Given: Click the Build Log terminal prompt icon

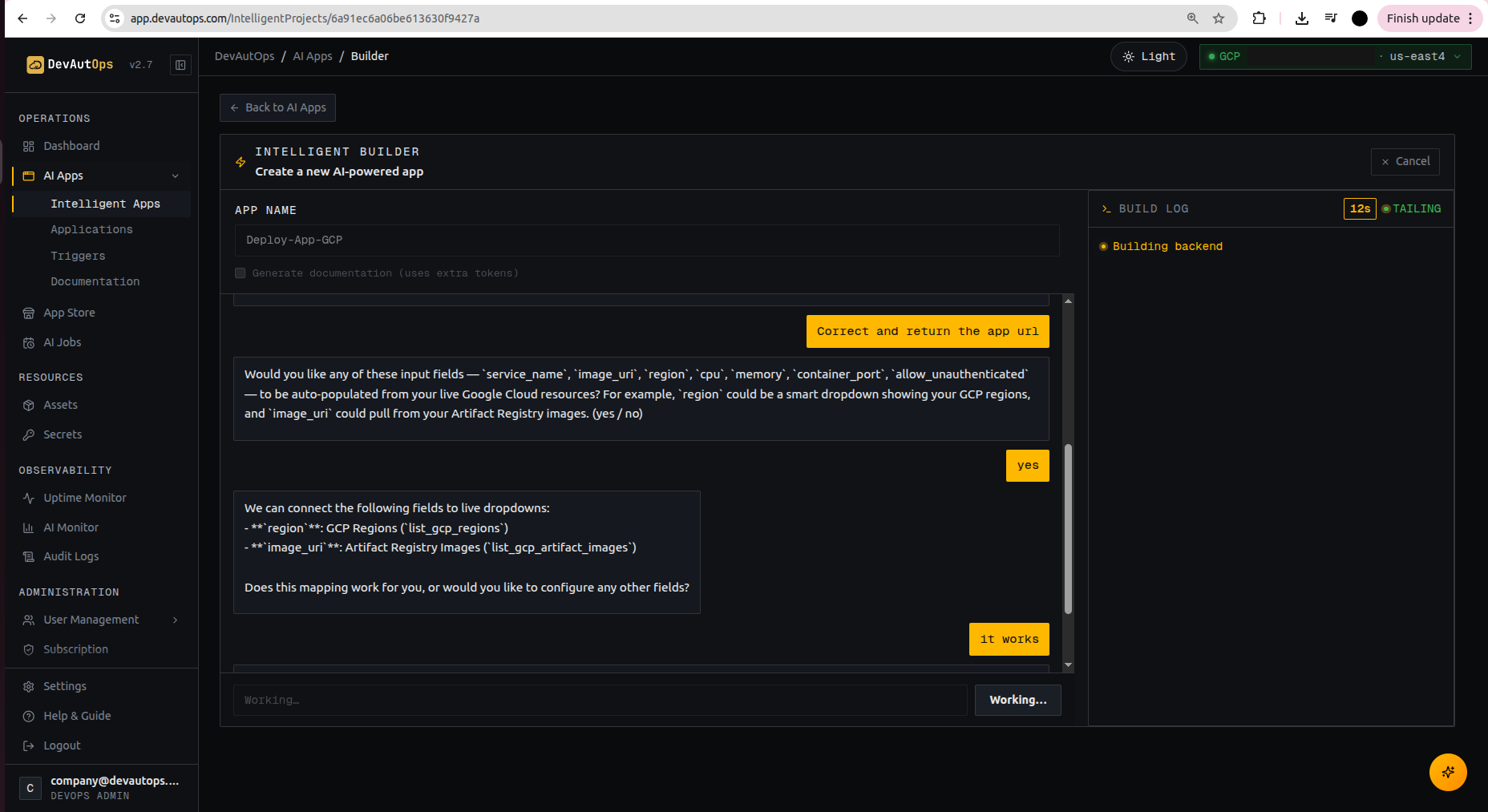Looking at the screenshot, I should tap(1106, 209).
